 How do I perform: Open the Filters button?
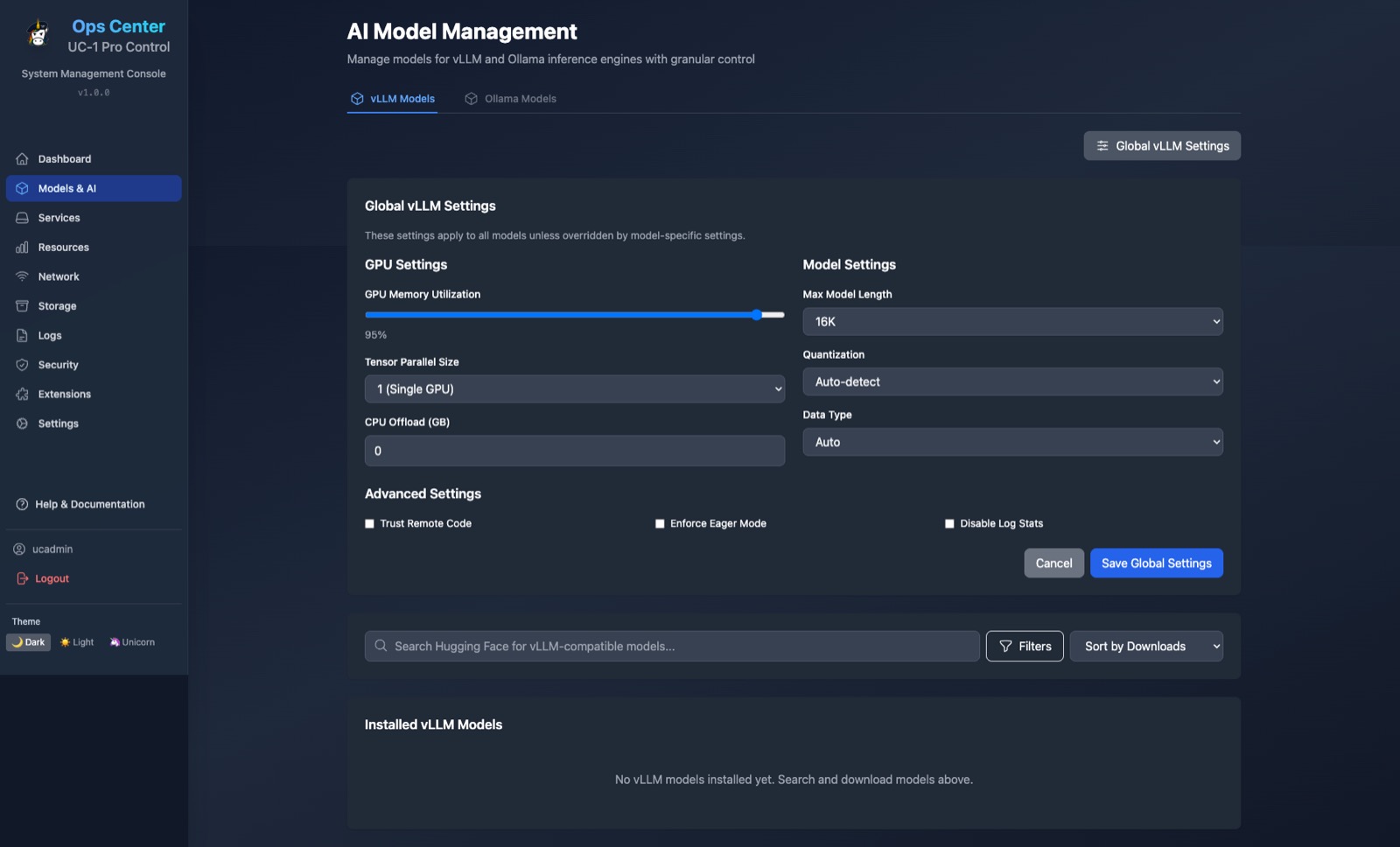coord(1025,646)
